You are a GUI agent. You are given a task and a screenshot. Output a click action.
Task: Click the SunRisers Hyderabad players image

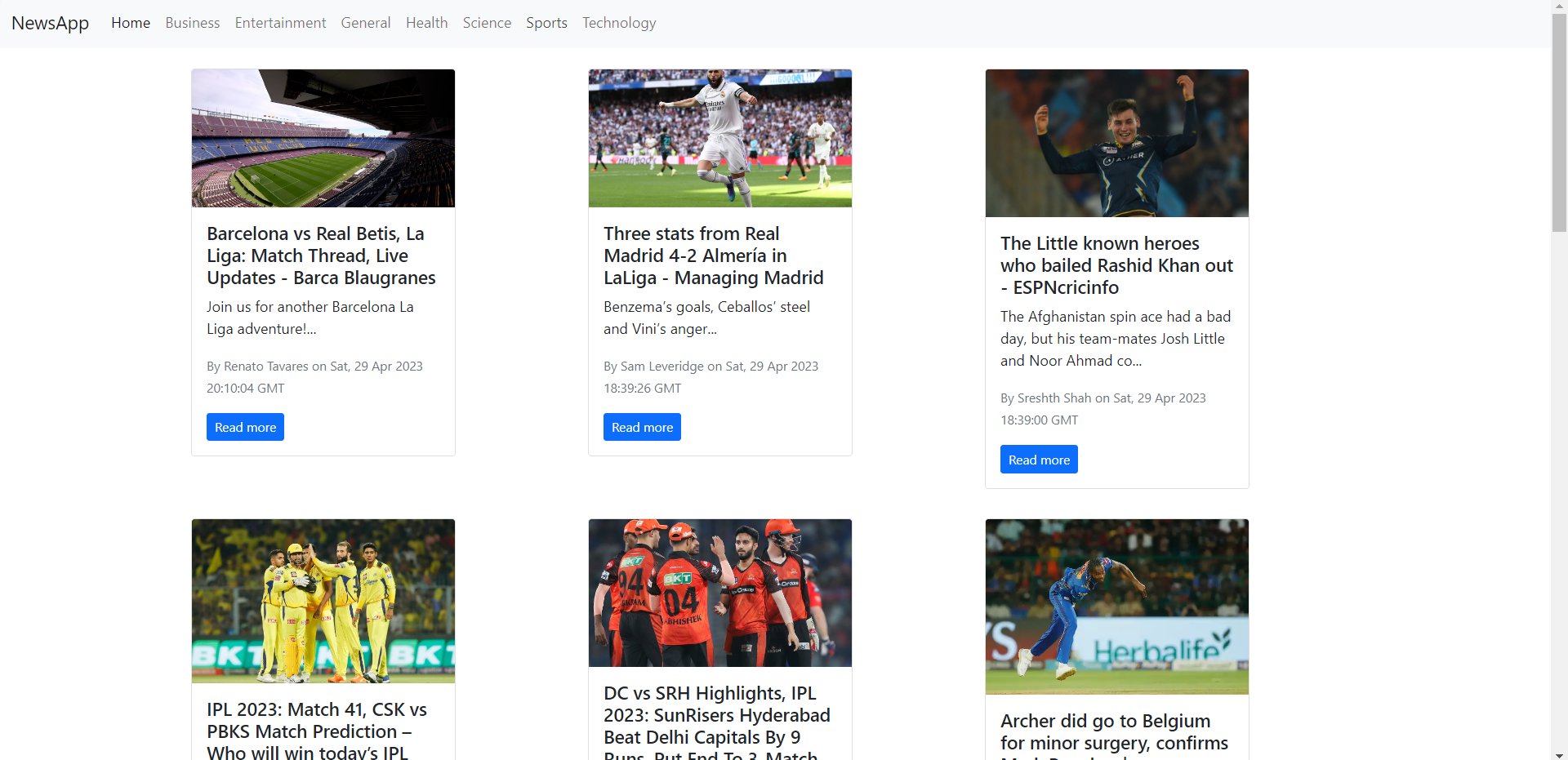coord(720,593)
